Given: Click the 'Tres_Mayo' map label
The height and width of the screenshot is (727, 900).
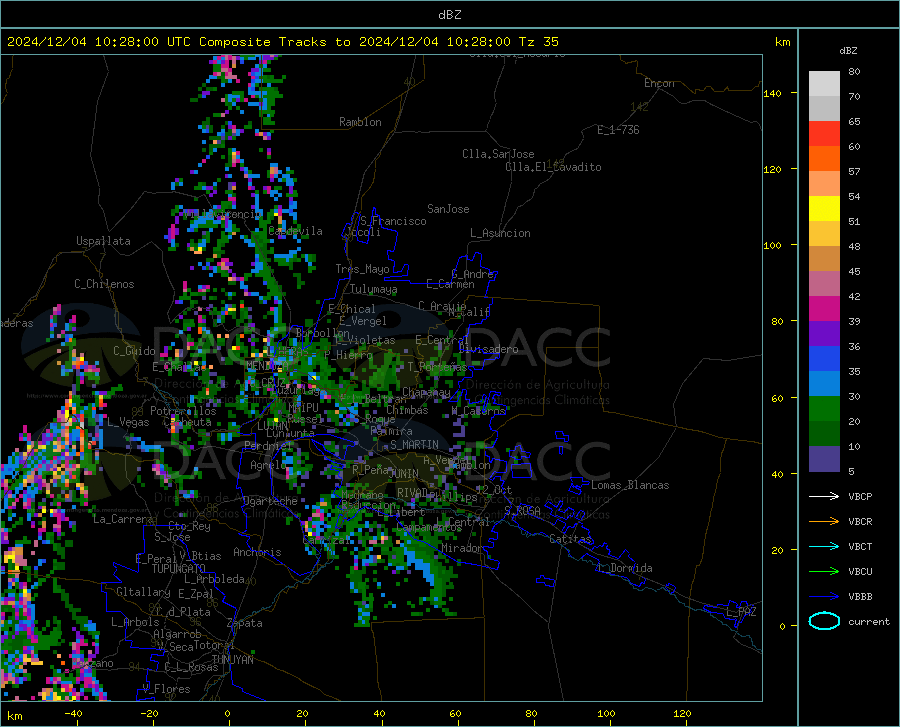Looking at the screenshot, I should click(362, 269).
